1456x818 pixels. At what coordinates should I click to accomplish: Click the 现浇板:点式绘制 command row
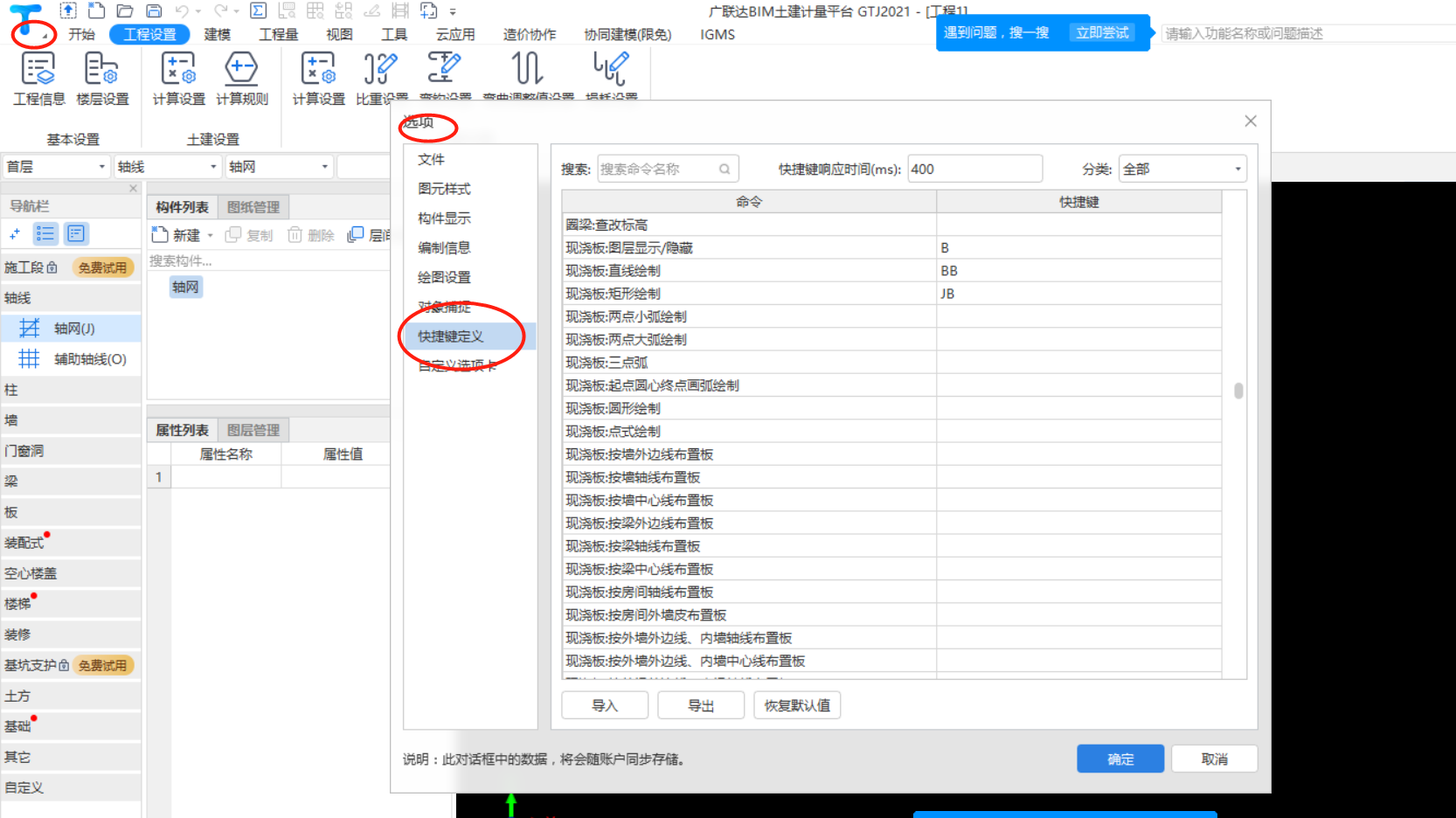(x=749, y=432)
